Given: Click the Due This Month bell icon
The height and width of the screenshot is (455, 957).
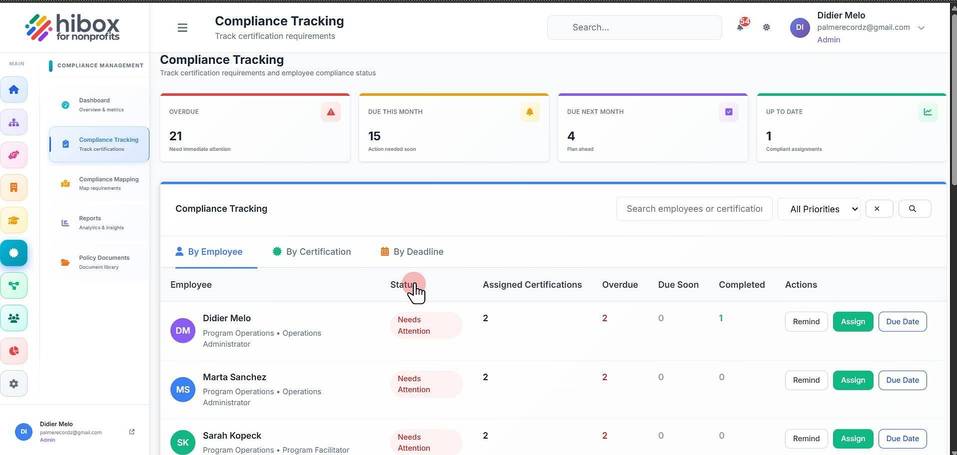Looking at the screenshot, I should 530,112.
